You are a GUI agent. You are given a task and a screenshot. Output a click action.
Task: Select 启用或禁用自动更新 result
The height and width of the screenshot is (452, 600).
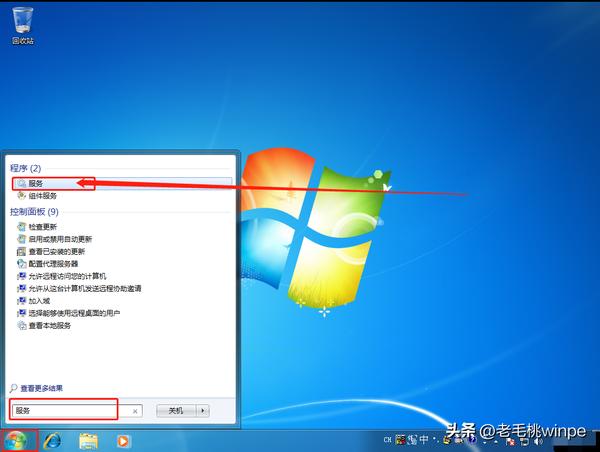(55, 239)
